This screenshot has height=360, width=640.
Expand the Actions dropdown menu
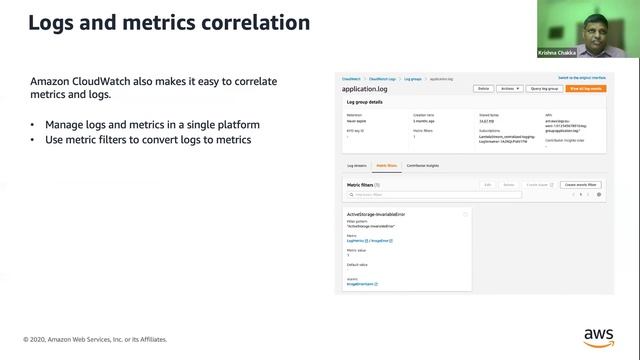pyautogui.click(x=510, y=89)
